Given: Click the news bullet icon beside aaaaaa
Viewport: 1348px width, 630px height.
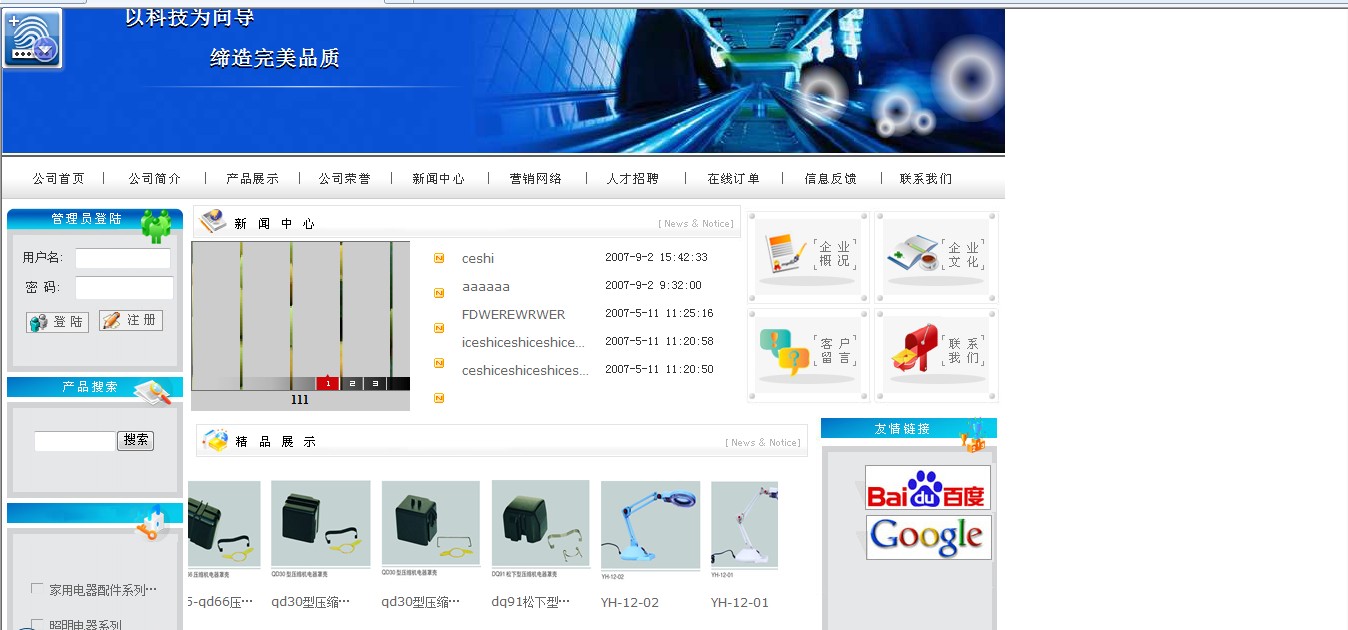Looking at the screenshot, I should click(x=439, y=293).
